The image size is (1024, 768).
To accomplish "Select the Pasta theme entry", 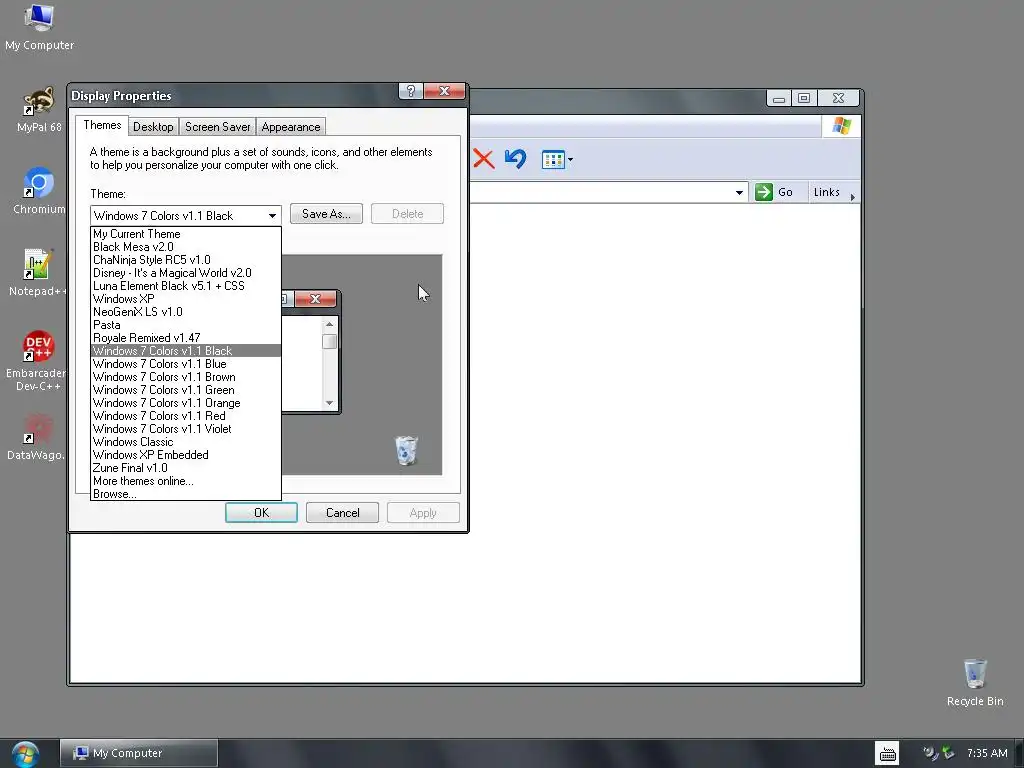I will 185,325.
